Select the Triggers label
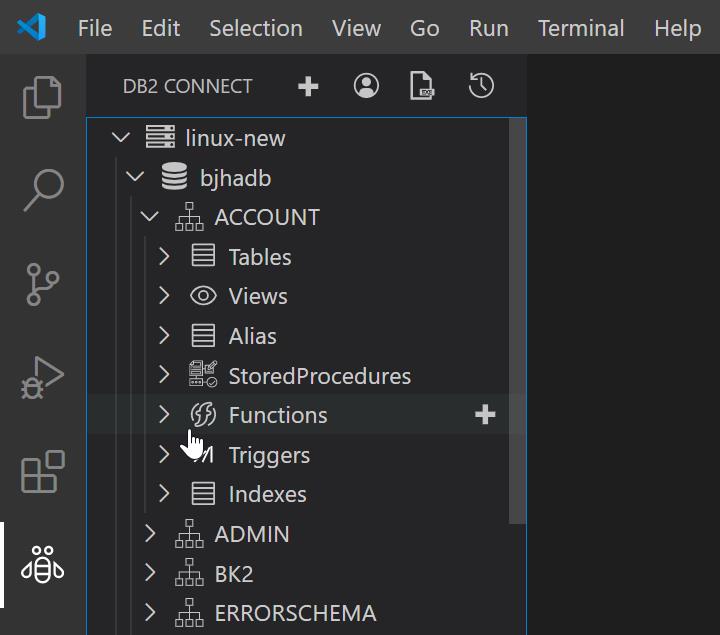The image size is (720, 635). coord(270,456)
